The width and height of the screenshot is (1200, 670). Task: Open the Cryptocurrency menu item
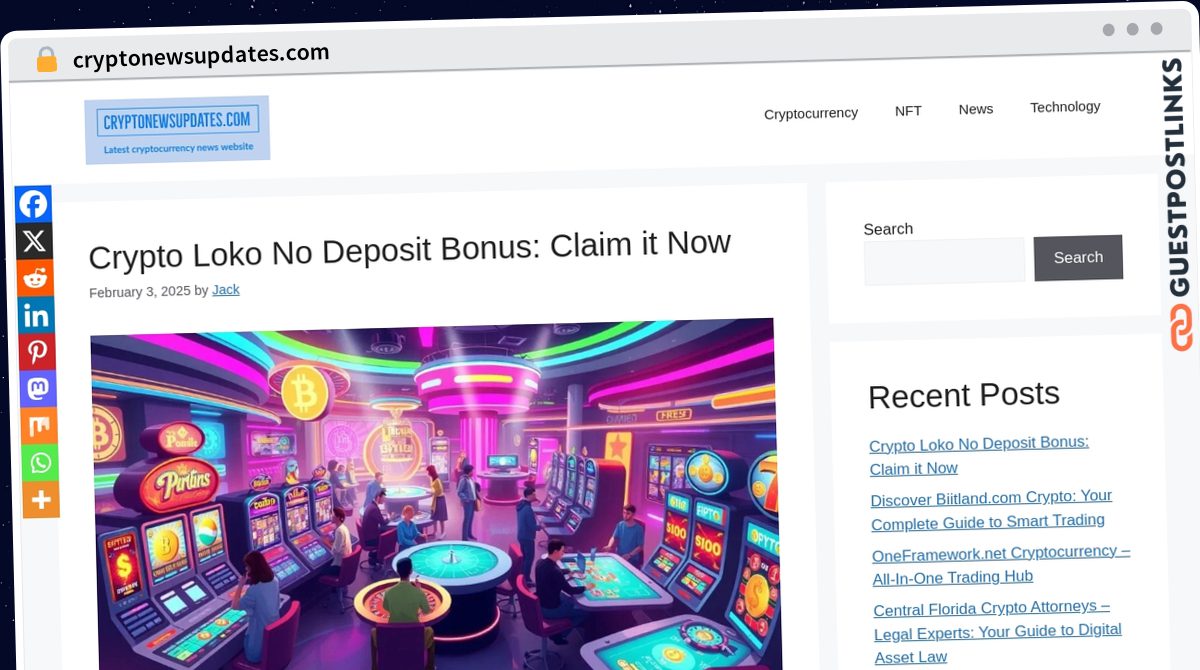pyautogui.click(x=811, y=113)
